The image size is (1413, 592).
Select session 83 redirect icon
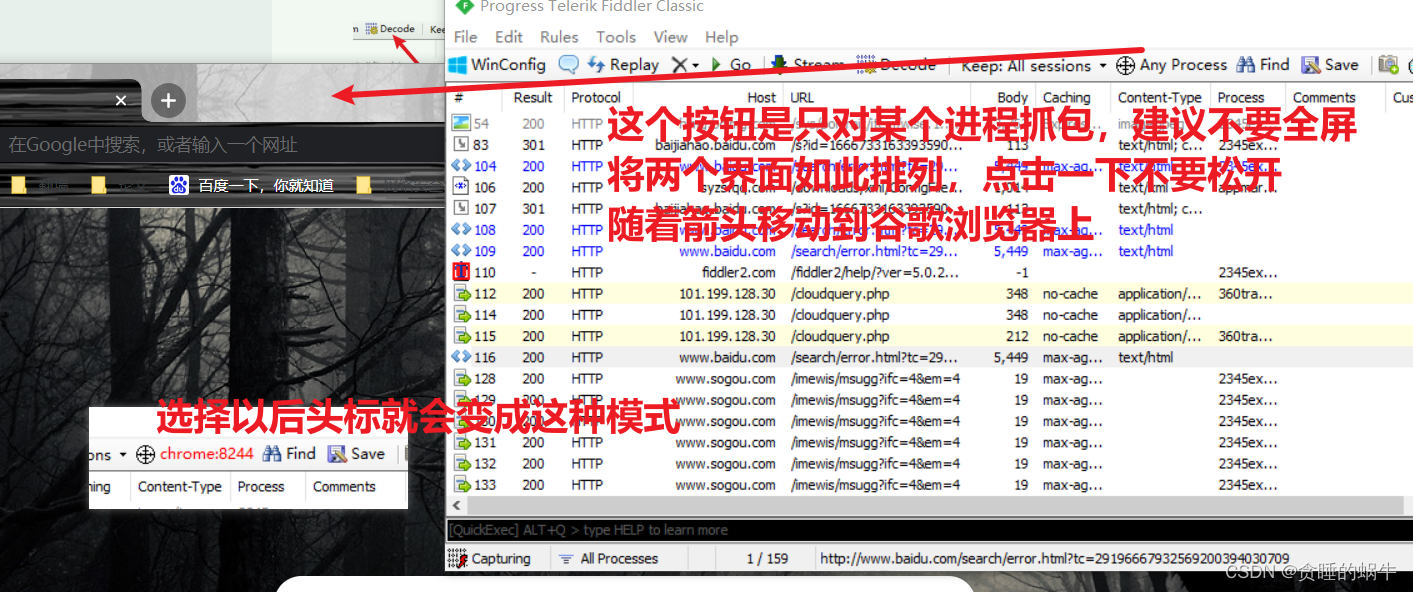[460, 145]
